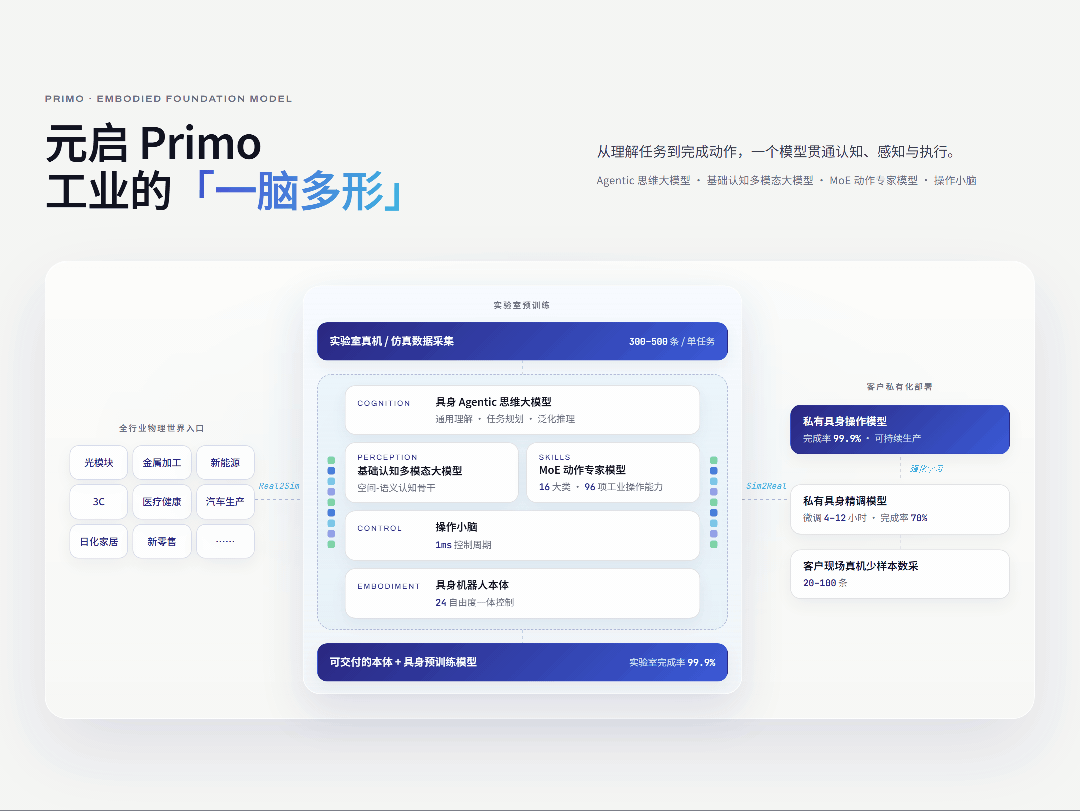Open the MoE 动作专家模型 card
The image size is (1080, 811).
[613, 473]
